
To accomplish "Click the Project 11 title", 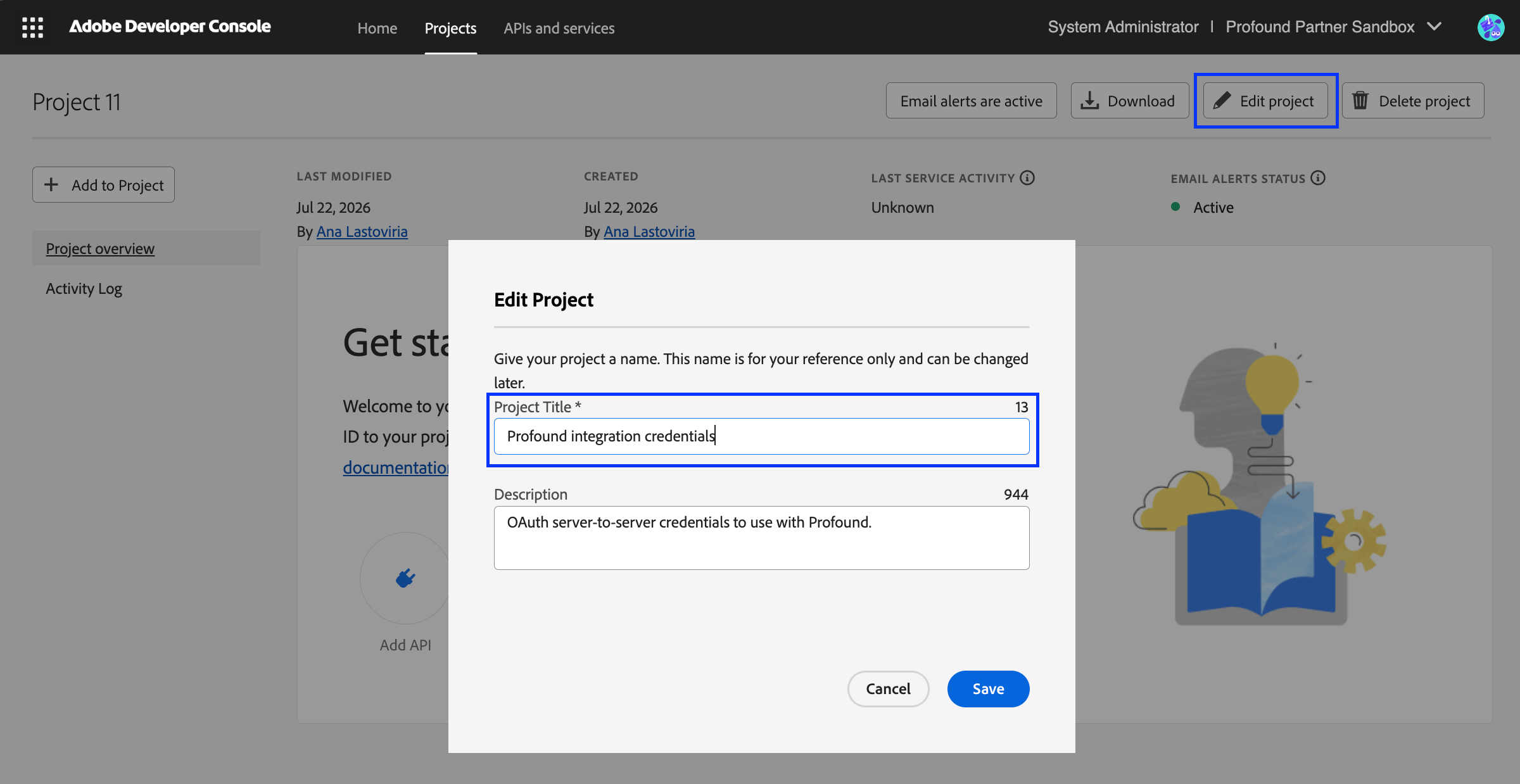I will click(77, 102).
